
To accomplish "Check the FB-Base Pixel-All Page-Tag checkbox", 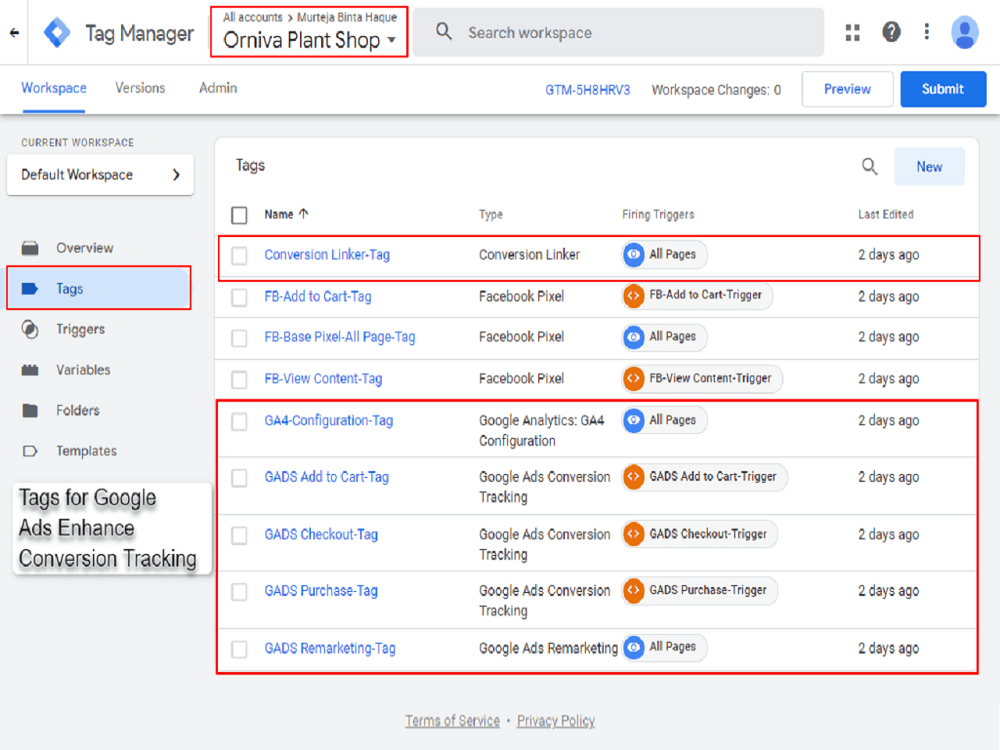I will tap(239, 338).
